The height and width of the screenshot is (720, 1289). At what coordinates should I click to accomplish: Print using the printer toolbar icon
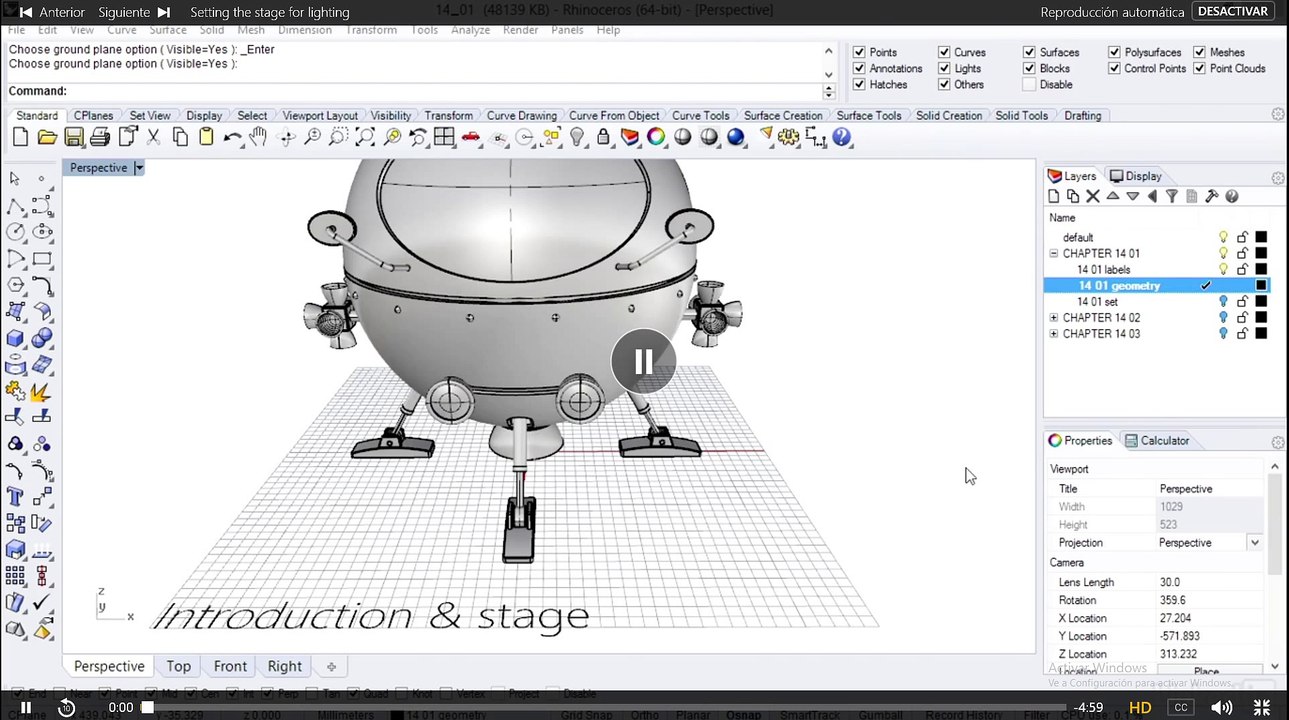100,137
